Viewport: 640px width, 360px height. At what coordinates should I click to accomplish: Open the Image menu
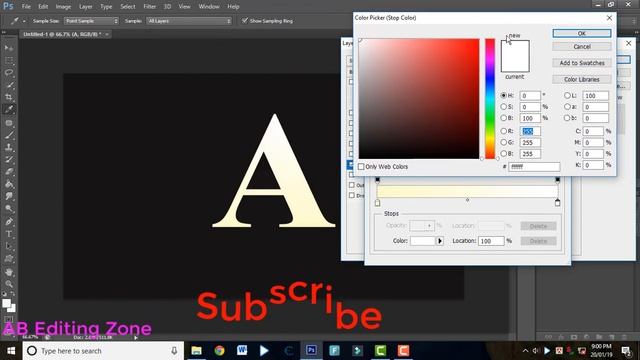click(x=63, y=7)
